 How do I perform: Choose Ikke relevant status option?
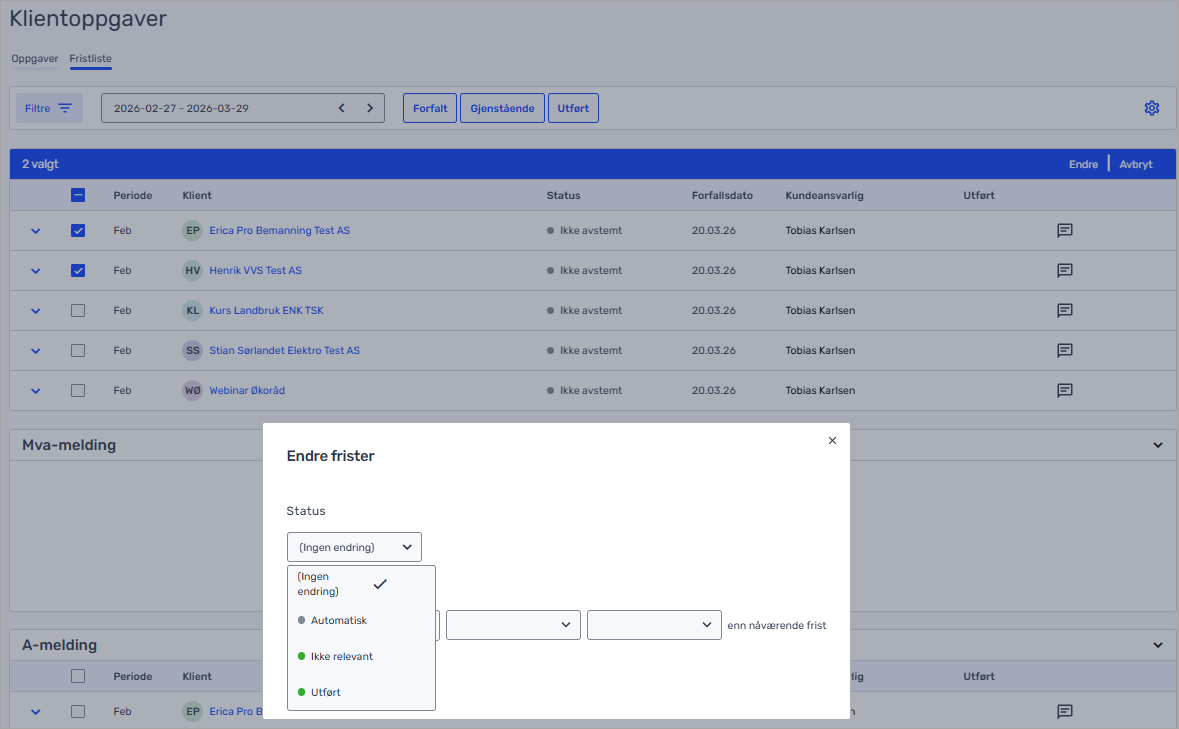[341, 656]
